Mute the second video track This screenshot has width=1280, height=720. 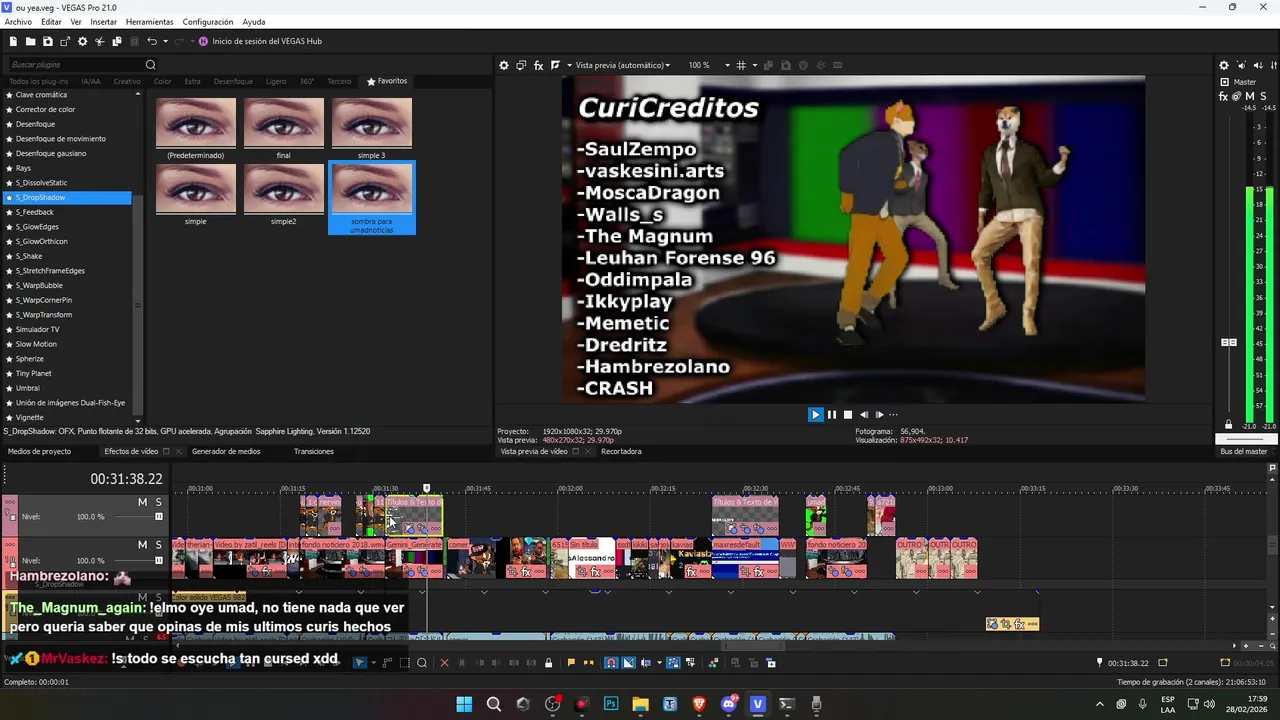click(142, 545)
